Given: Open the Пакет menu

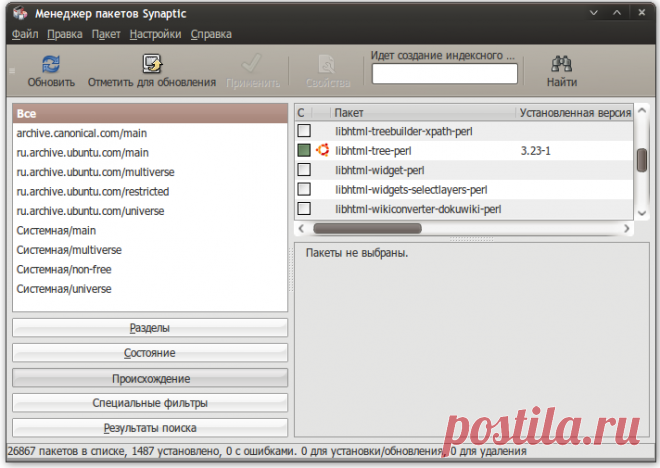Looking at the screenshot, I should 106,34.
